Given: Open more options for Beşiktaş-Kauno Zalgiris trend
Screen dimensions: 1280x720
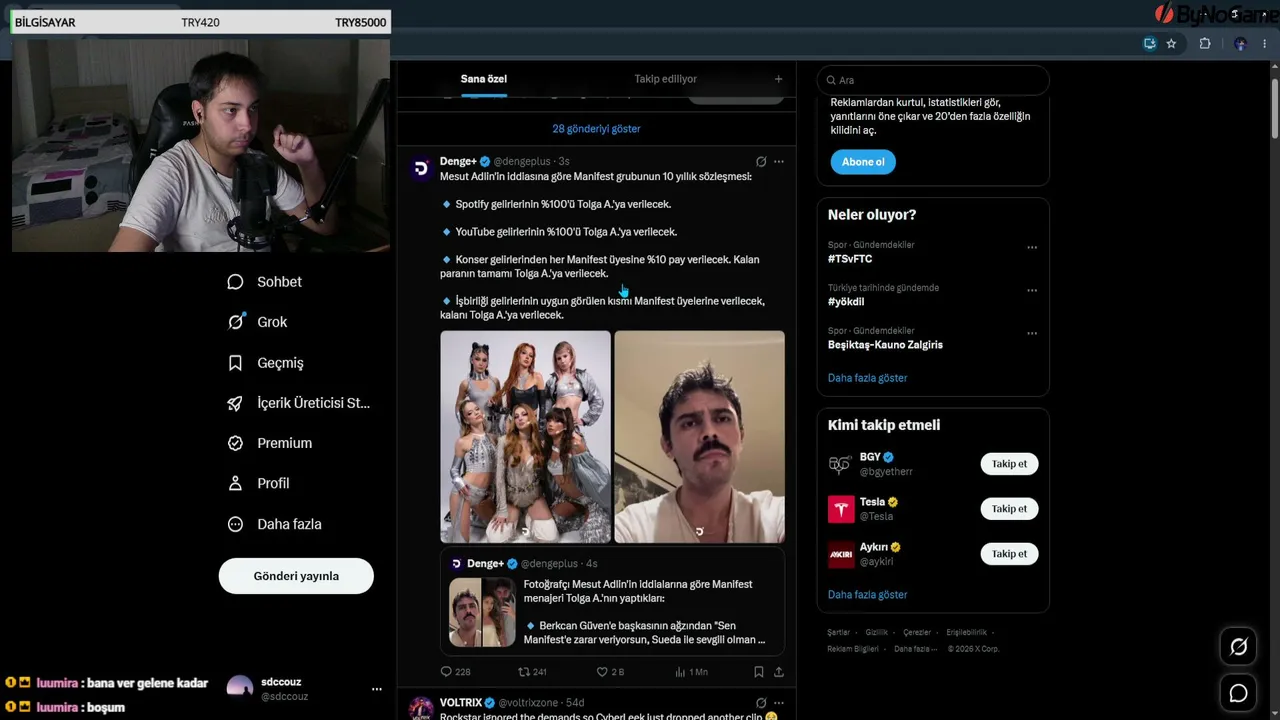Looking at the screenshot, I should (1032, 333).
